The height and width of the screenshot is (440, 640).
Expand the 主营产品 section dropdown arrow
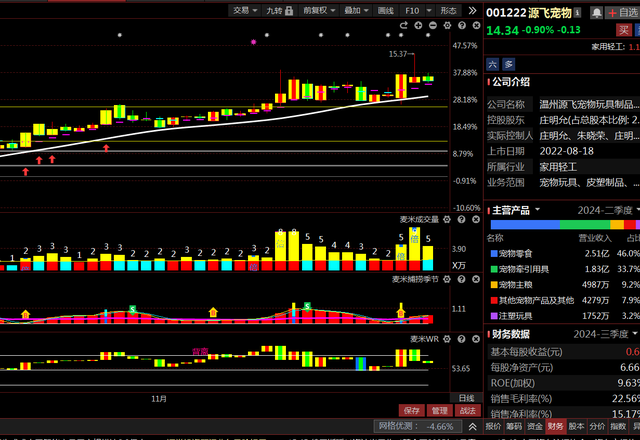pos(538,210)
